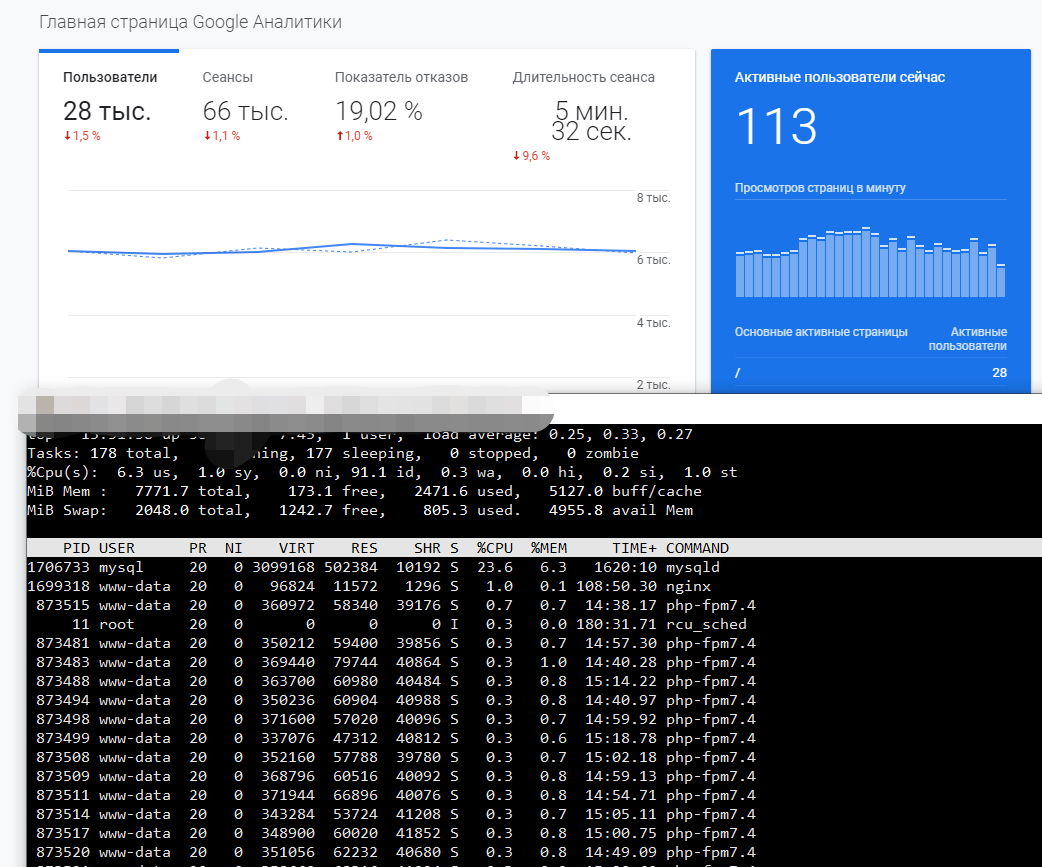Viewport: 1042px width, 867px height.
Task: Click the Главная страница Google Аналитики heading
Action: [x=190, y=22]
